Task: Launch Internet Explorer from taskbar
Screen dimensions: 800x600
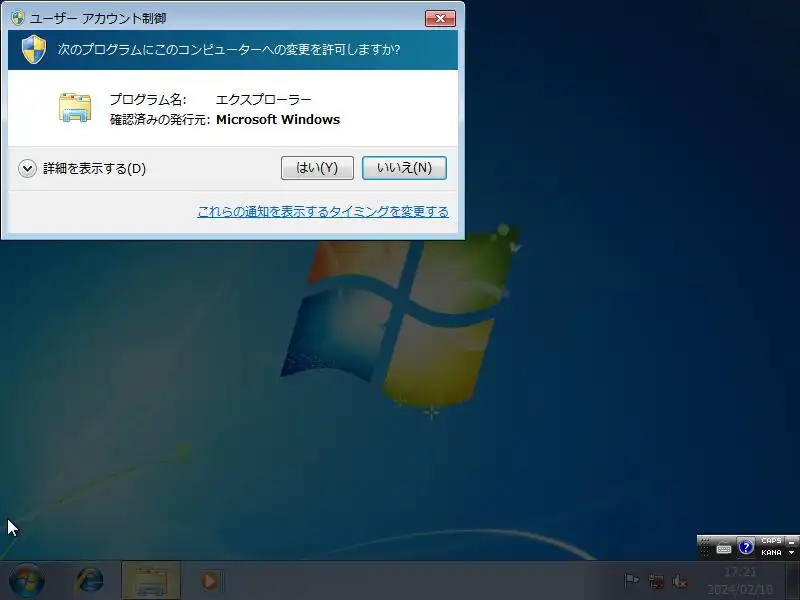Action: [90, 581]
